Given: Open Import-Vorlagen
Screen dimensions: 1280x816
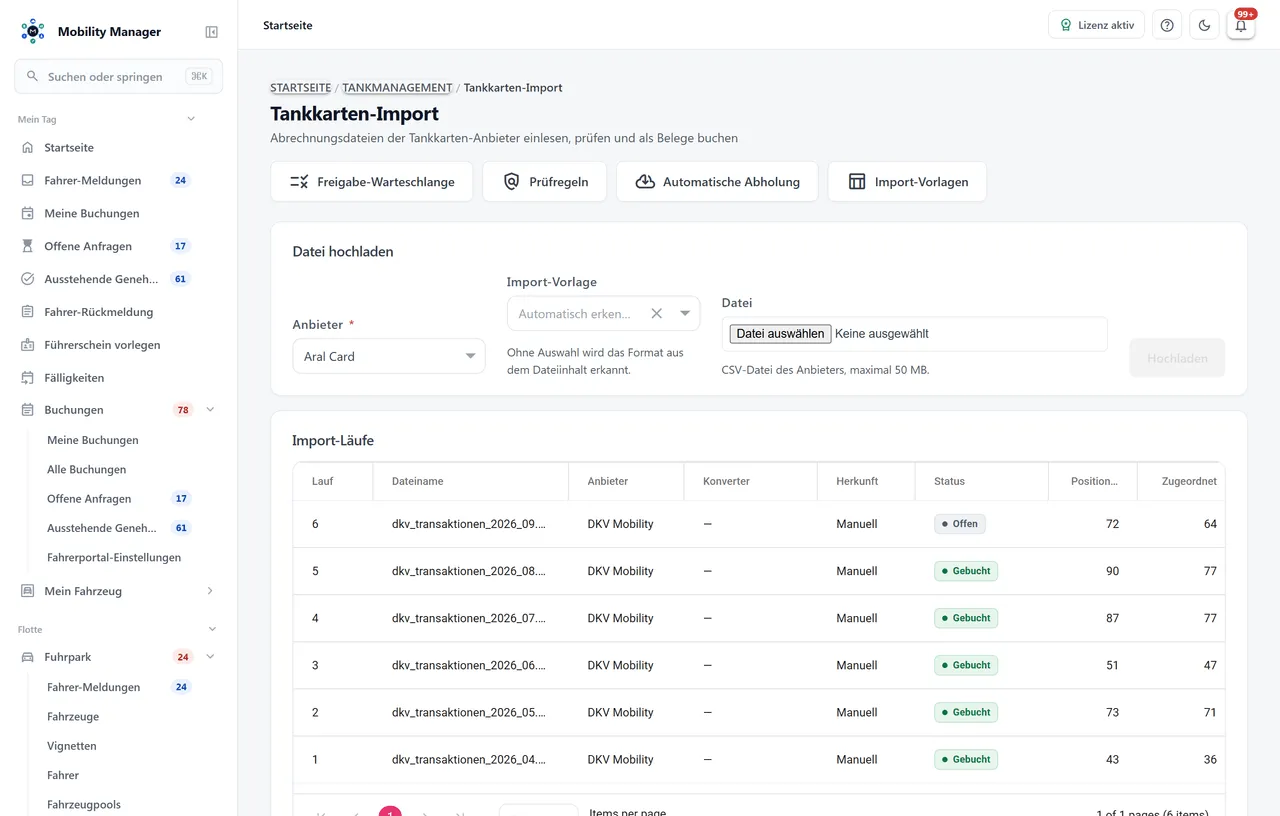Looking at the screenshot, I should 907,182.
